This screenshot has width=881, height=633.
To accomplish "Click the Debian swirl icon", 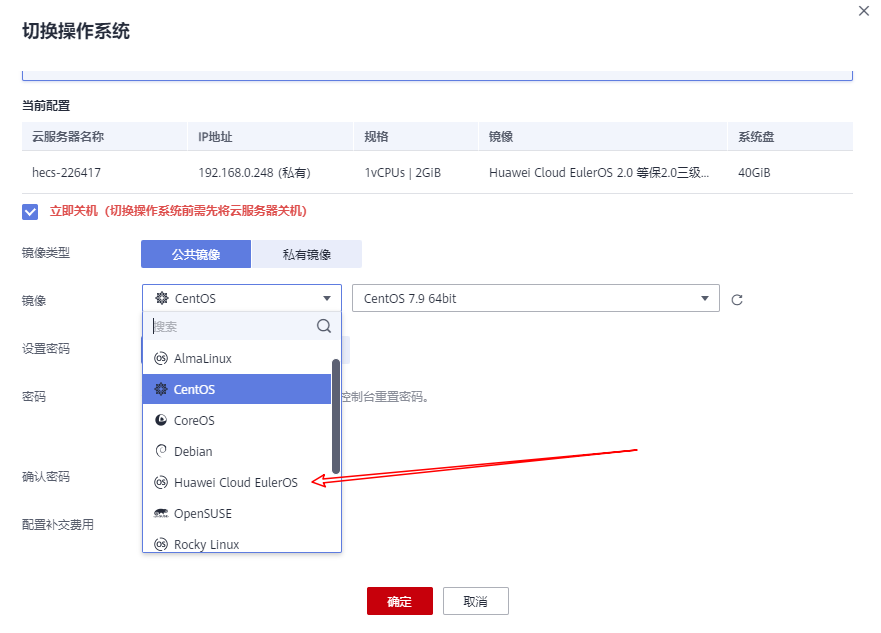I will pos(160,451).
